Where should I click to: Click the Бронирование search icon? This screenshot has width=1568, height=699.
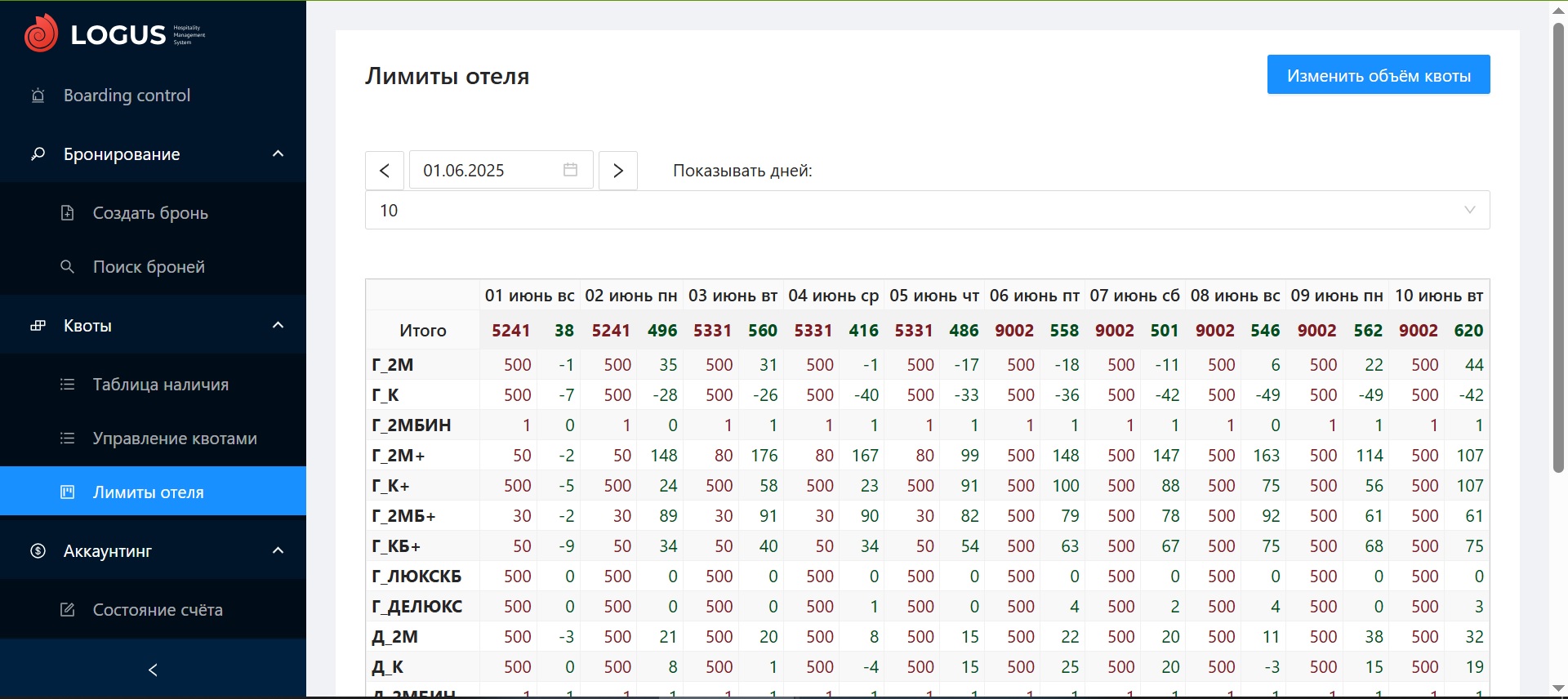38,154
